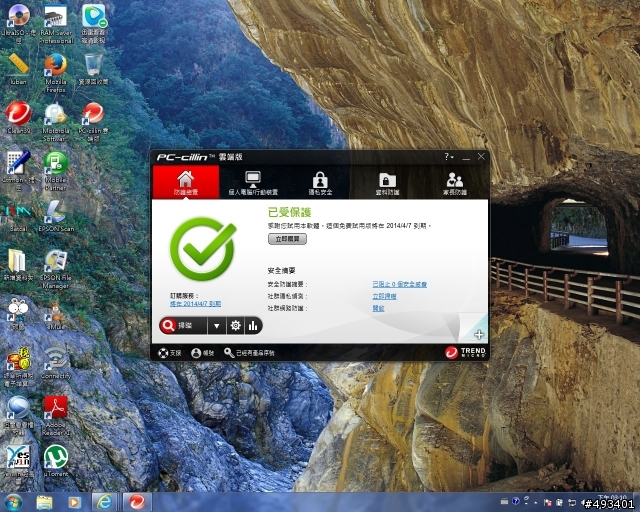Open Mobile Partner desktop shortcut
The width and height of the screenshot is (640, 512).
tap(56, 170)
